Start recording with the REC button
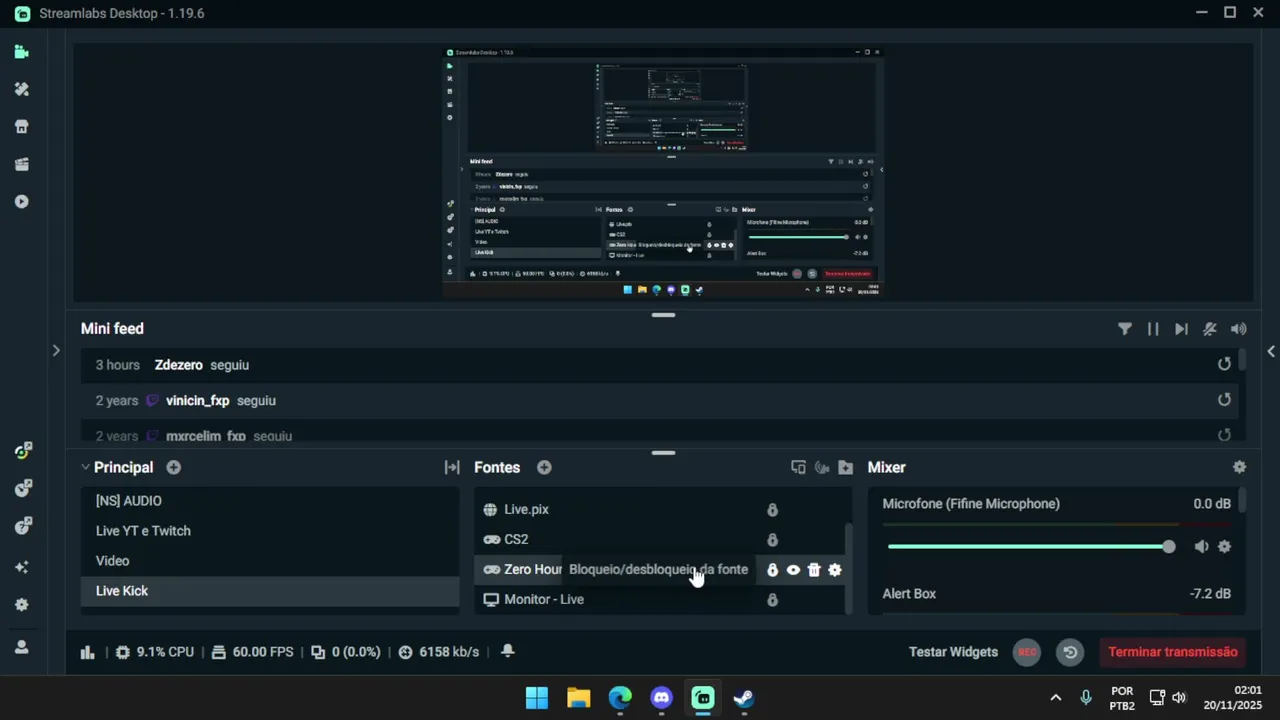This screenshot has width=1280, height=720. (x=1027, y=652)
